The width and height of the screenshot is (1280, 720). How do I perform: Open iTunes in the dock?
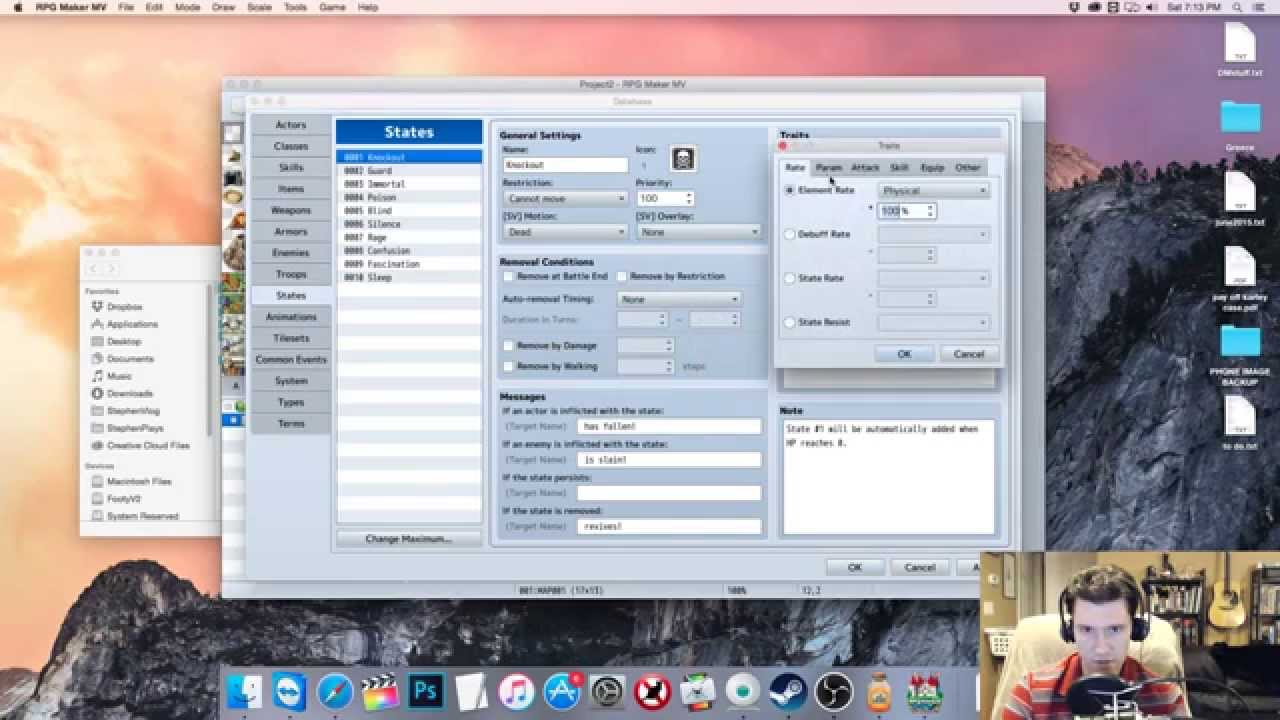click(x=517, y=692)
